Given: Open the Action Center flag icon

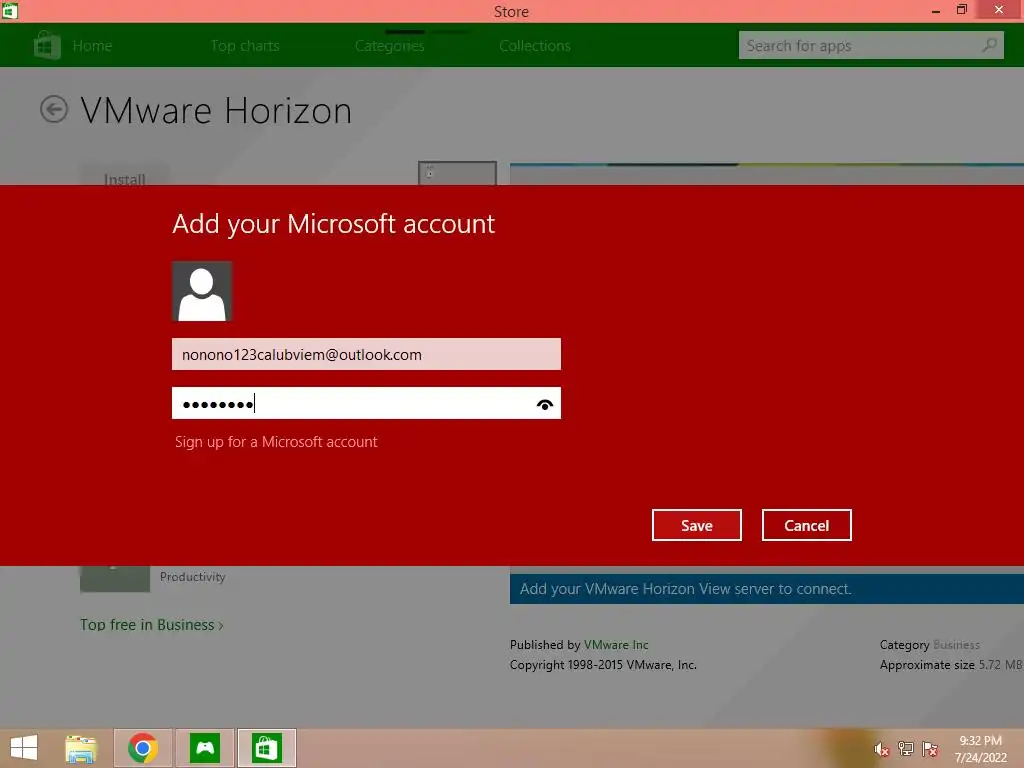Looking at the screenshot, I should 930,749.
